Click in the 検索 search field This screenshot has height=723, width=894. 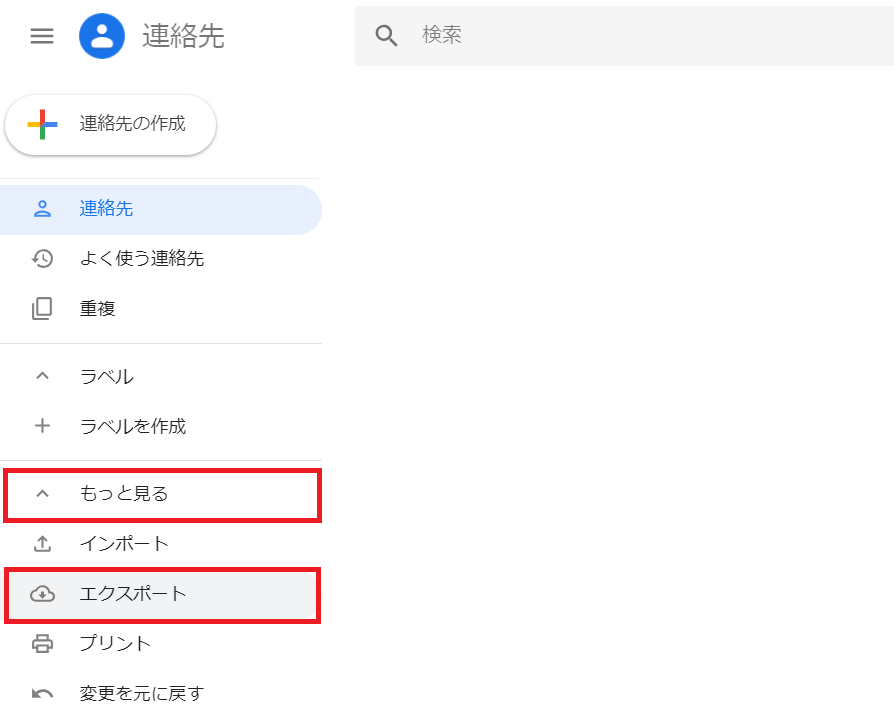tap(624, 36)
